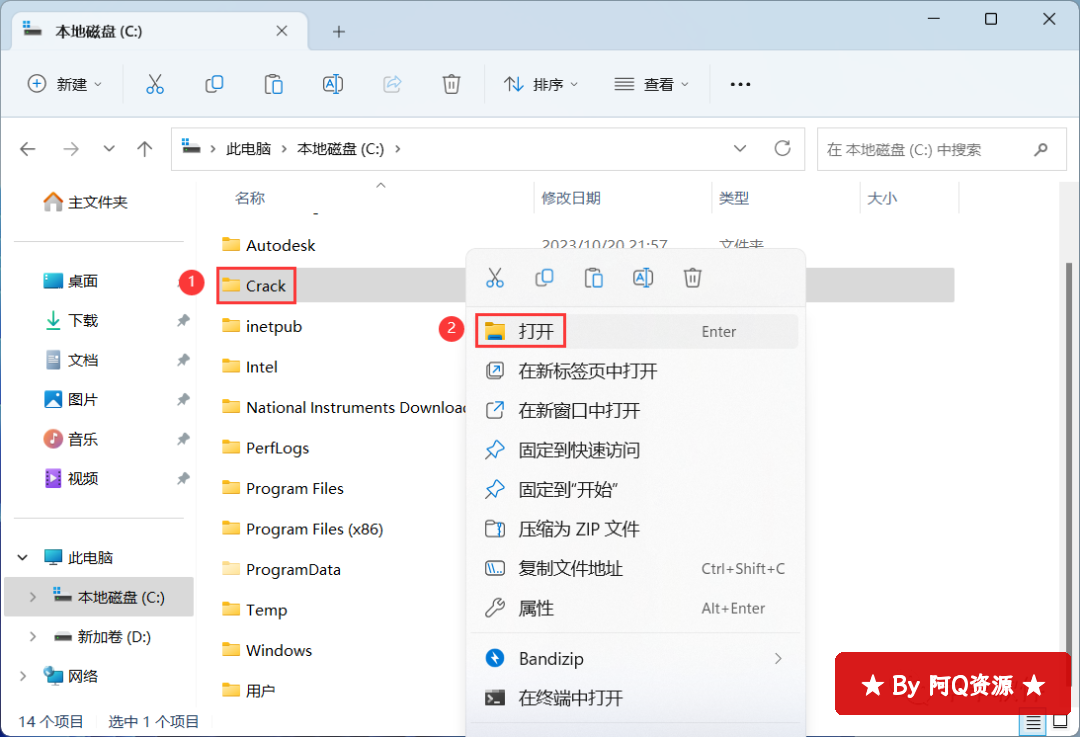Screen dimensions: 1080x737
Task: Open the New item dropdown
Action: [65, 85]
